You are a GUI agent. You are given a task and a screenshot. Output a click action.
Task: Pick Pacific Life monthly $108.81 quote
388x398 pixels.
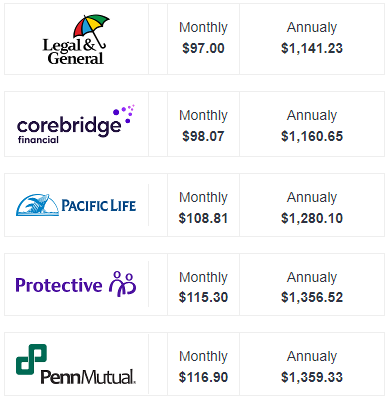tap(203, 218)
